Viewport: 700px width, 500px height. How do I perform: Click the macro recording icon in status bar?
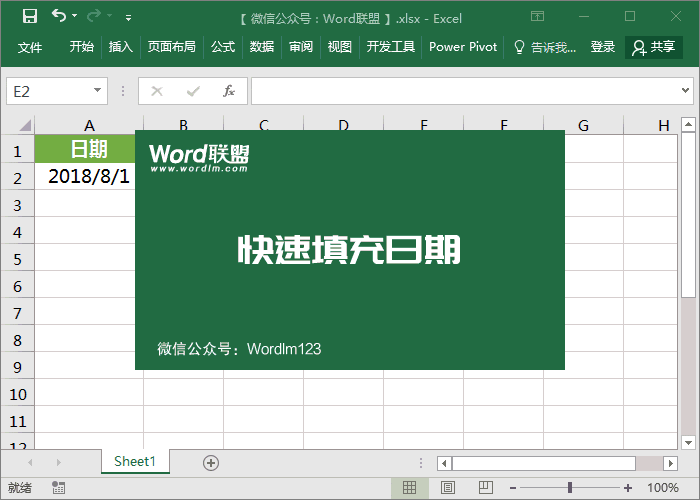point(59,488)
